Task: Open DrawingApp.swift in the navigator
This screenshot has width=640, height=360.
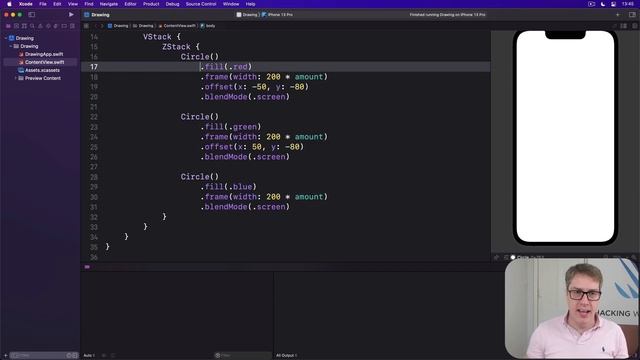Action: [x=44, y=54]
